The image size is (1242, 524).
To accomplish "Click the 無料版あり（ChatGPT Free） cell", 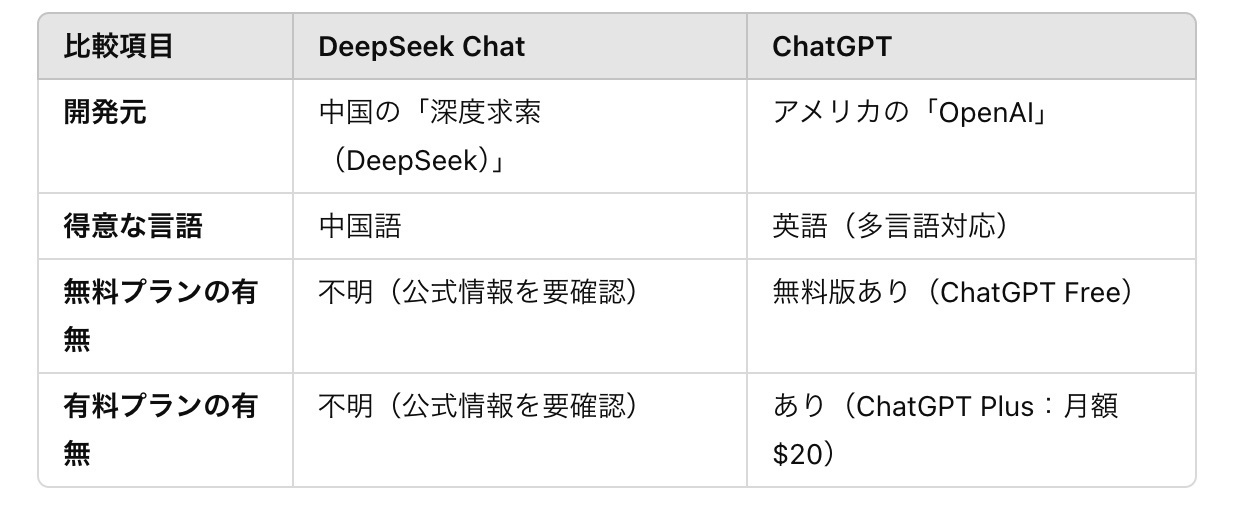I will pos(957,293).
